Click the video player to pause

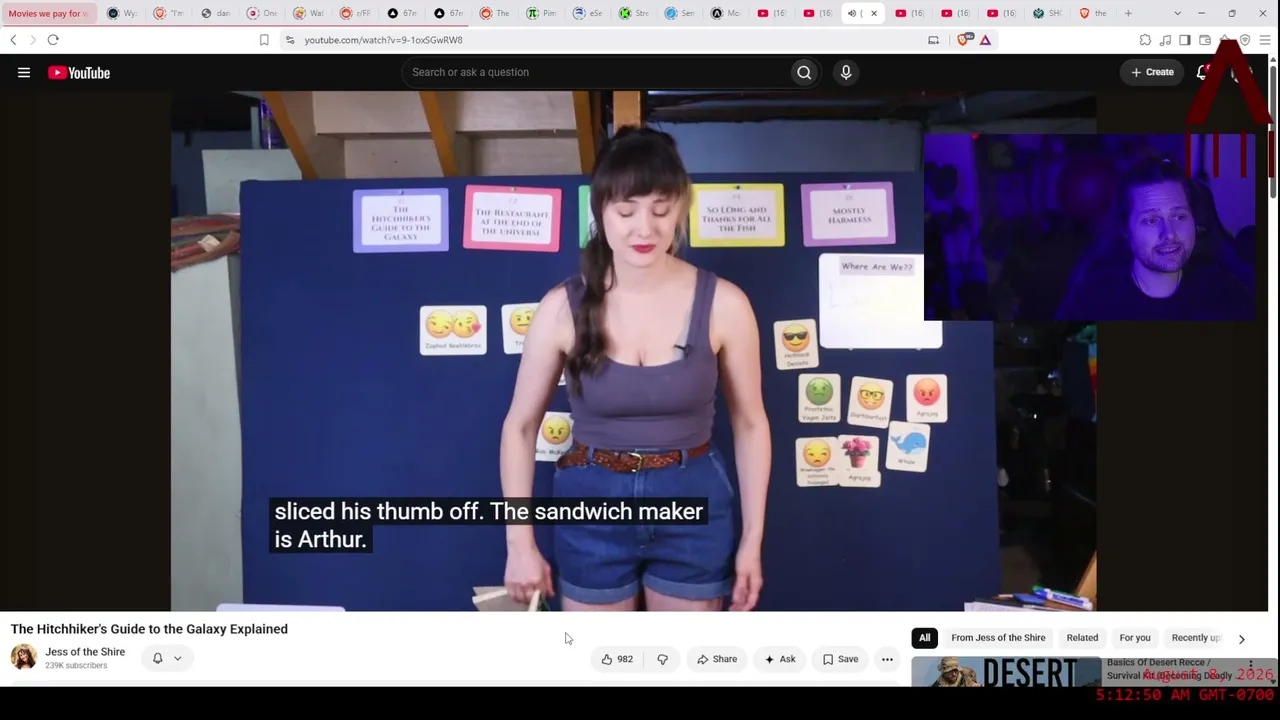point(633,350)
